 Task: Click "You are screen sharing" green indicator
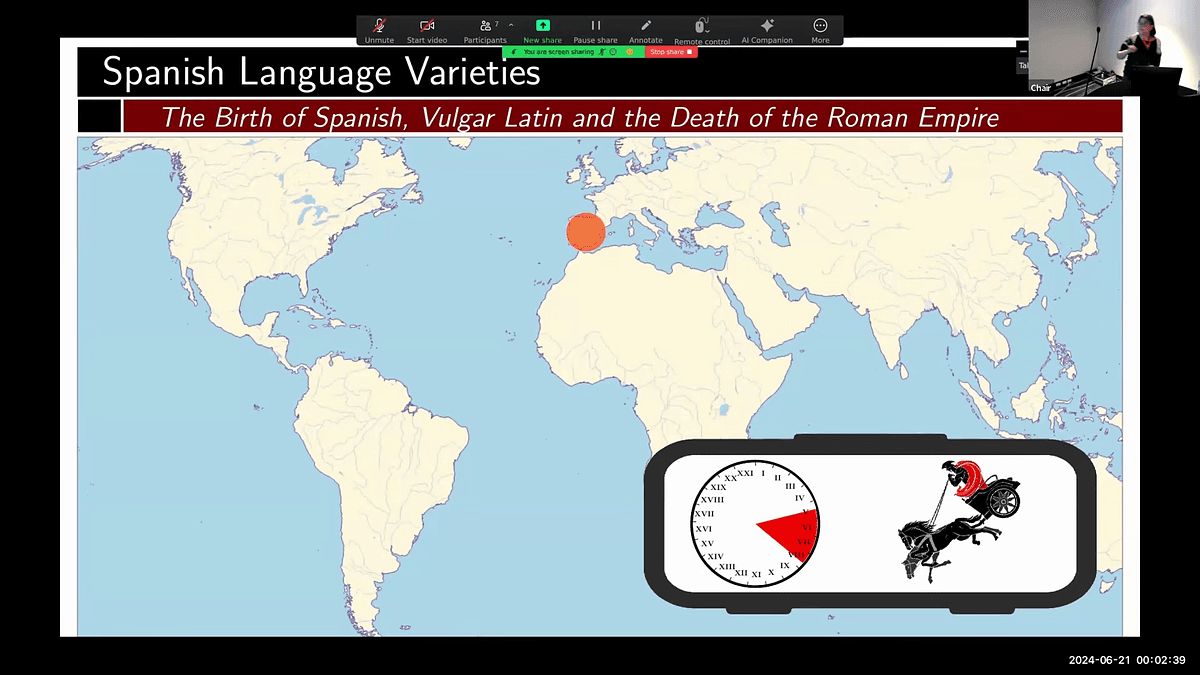point(557,51)
